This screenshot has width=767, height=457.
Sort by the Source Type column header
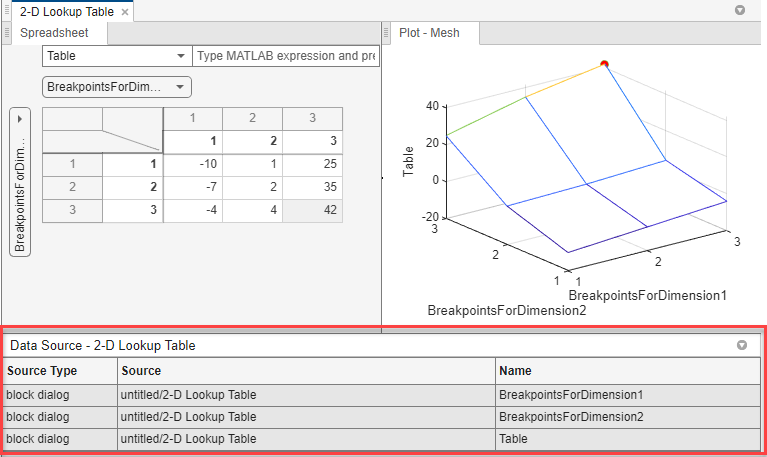[58, 370]
